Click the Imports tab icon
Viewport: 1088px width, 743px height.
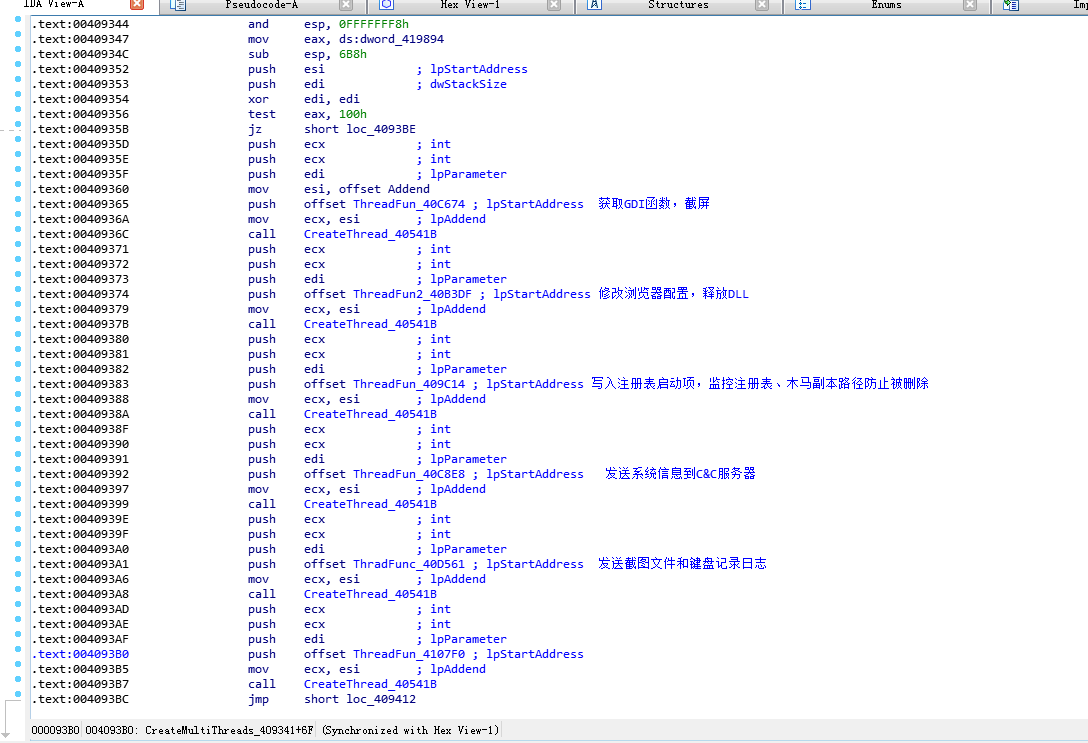click(x=1011, y=5)
